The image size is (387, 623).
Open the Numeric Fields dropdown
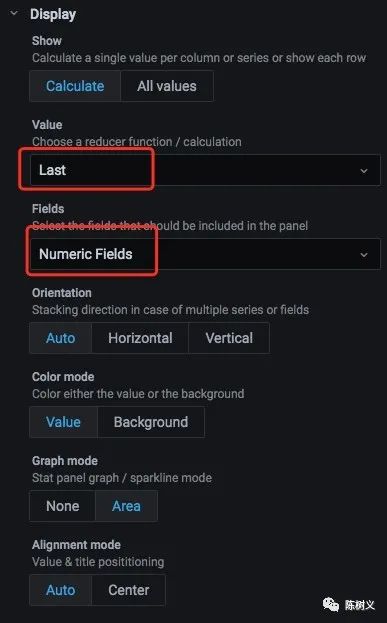(x=205, y=254)
